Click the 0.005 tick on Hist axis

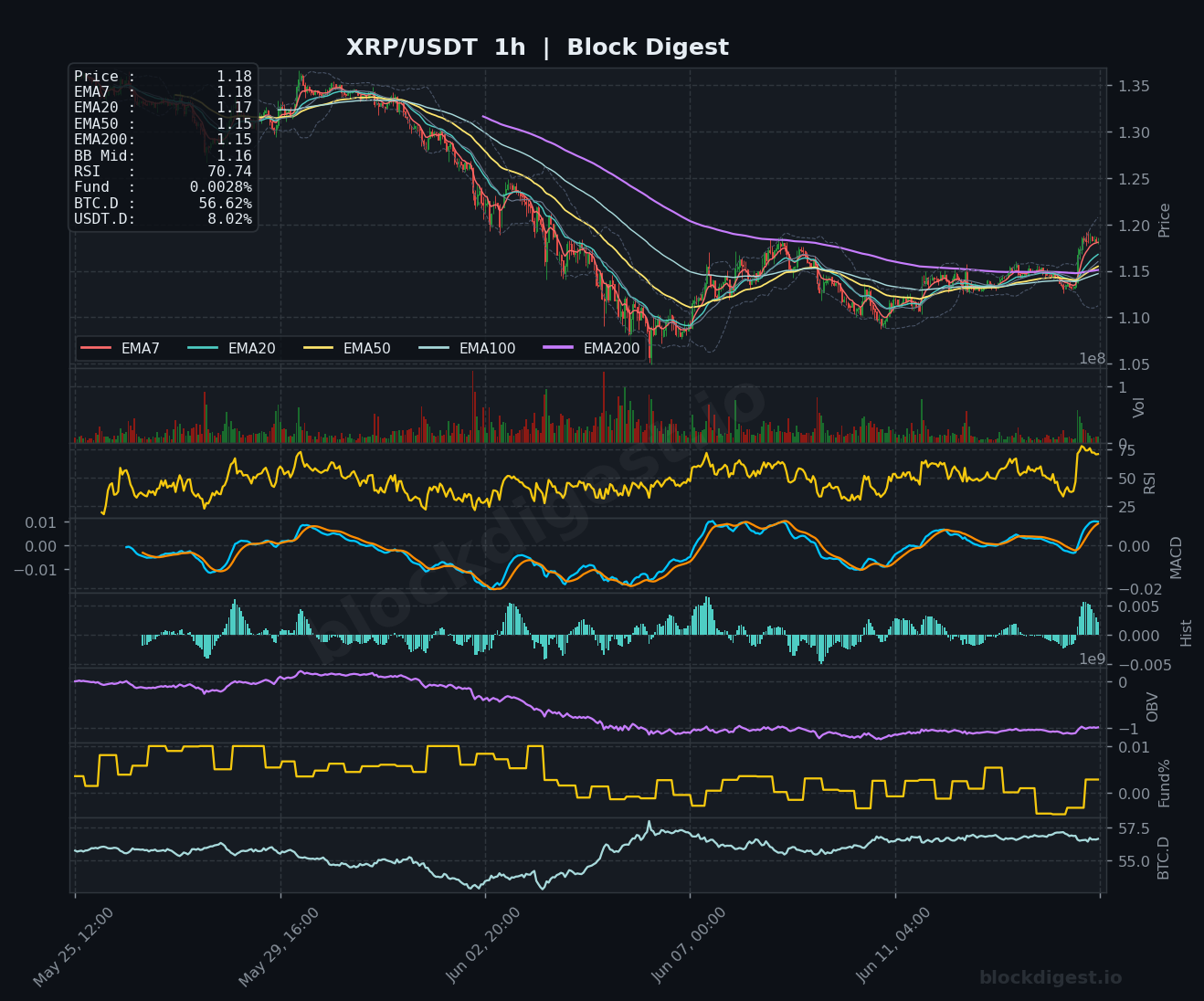[x=1138, y=607]
